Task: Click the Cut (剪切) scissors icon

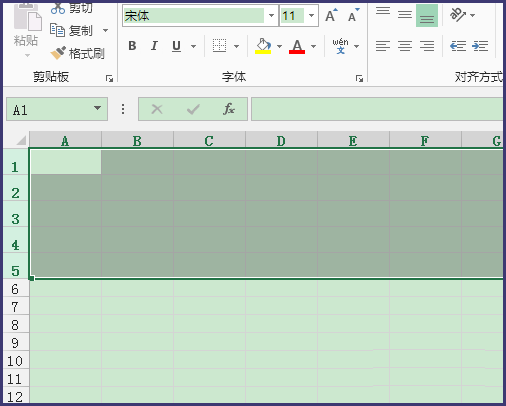Action: click(x=58, y=8)
